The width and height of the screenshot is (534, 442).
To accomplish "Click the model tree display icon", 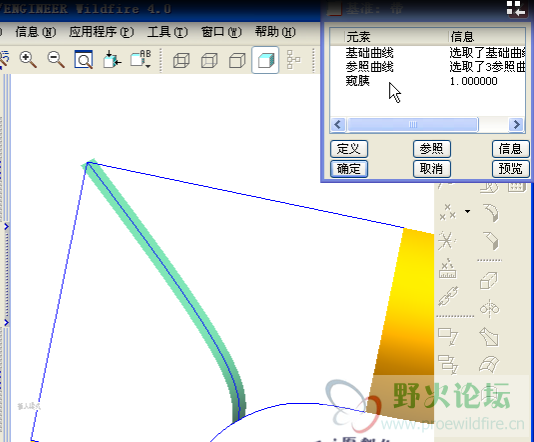I will (x=293, y=60).
